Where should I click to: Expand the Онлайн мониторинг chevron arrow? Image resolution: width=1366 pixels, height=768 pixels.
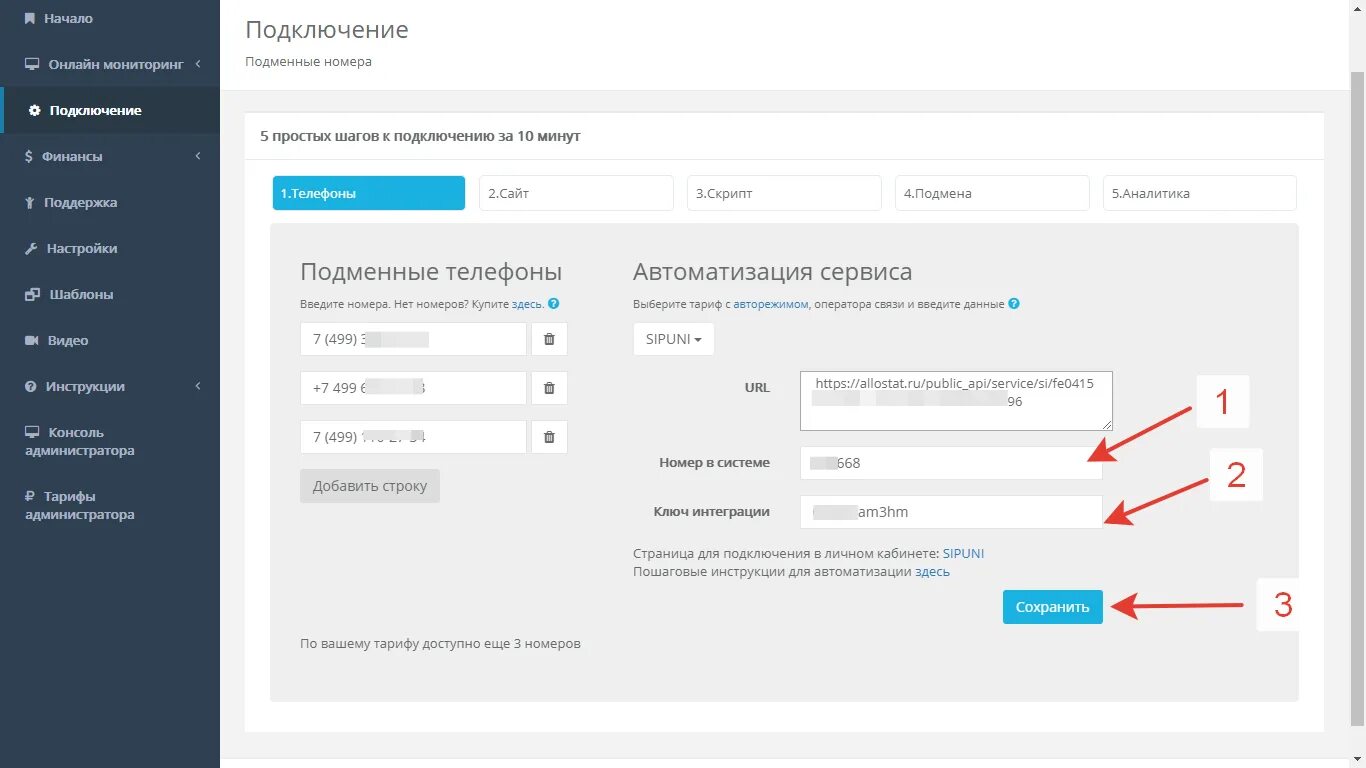click(x=198, y=64)
